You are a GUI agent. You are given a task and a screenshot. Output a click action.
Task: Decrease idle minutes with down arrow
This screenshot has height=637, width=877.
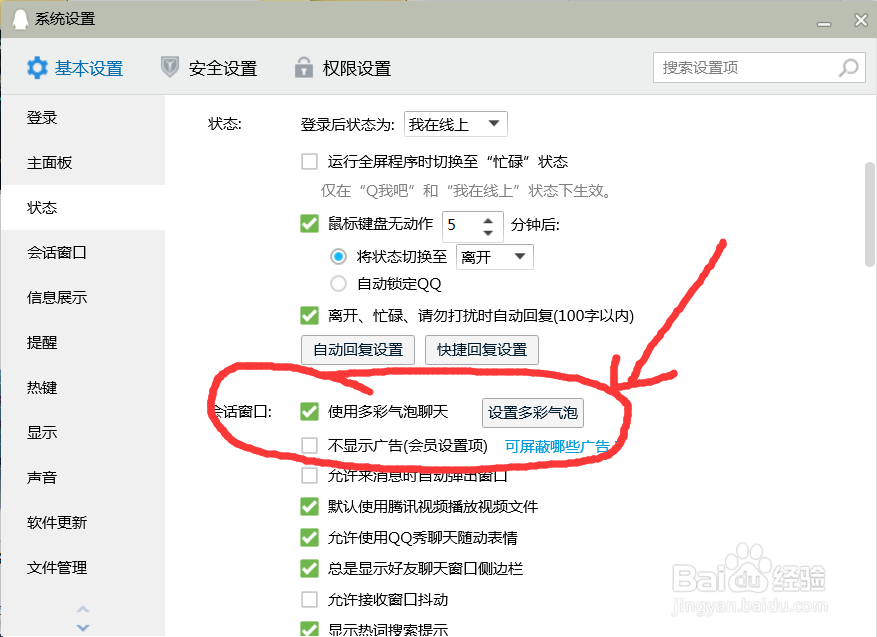tap(488, 232)
